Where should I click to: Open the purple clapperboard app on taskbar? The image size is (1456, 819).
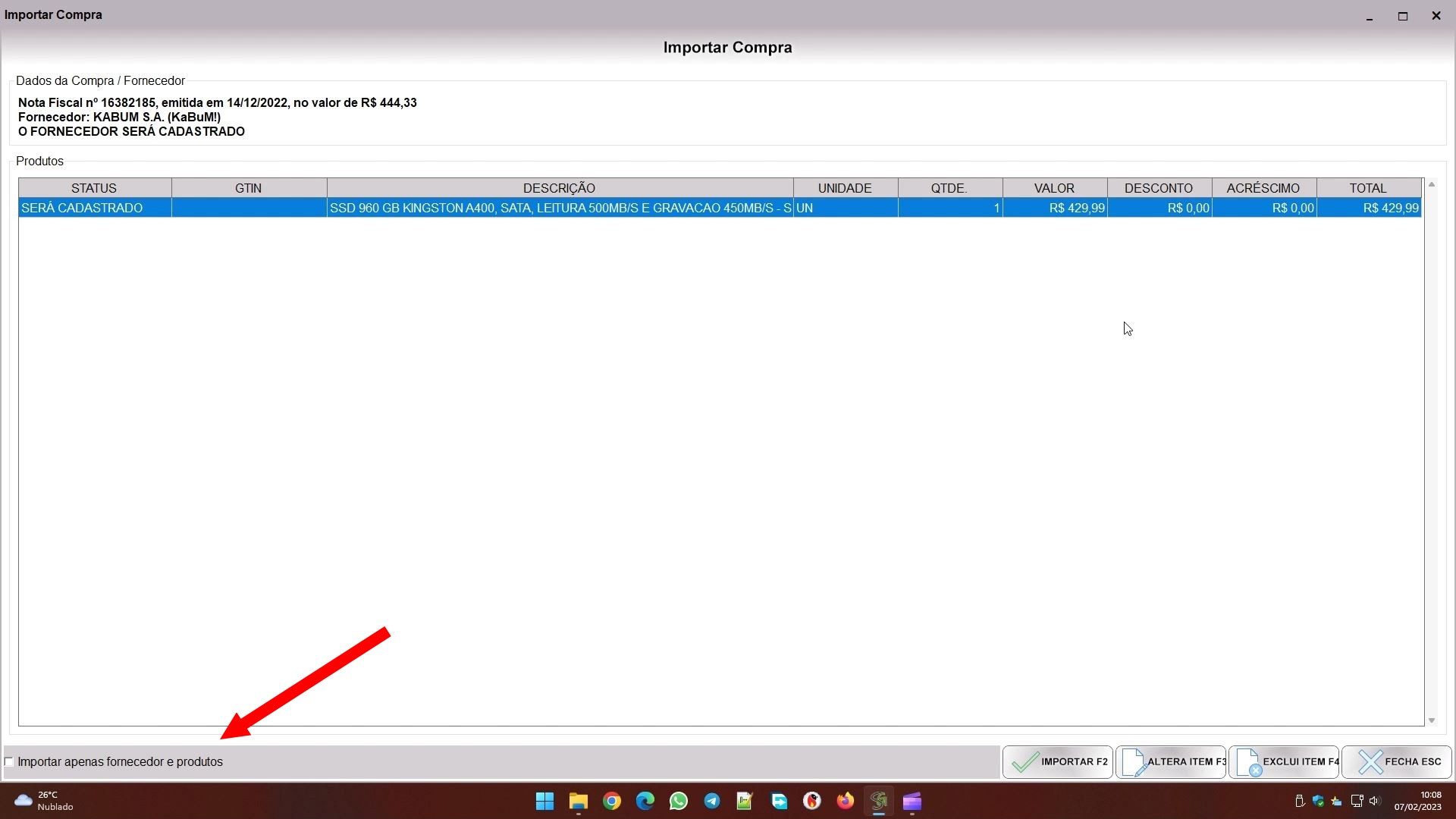(912, 802)
